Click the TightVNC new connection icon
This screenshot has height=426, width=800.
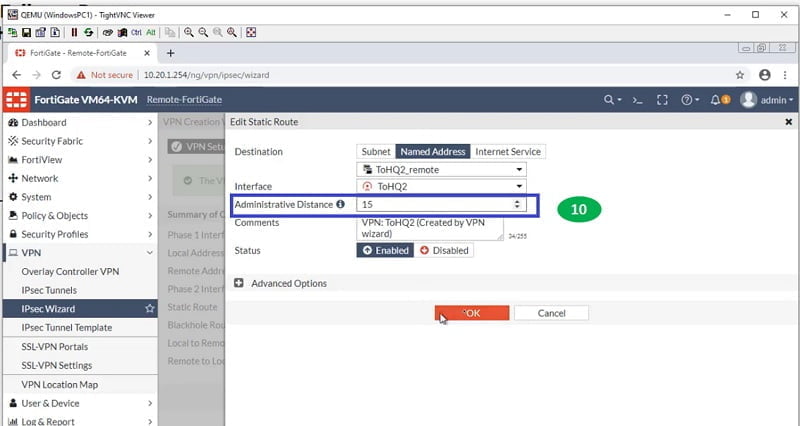[13, 32]
